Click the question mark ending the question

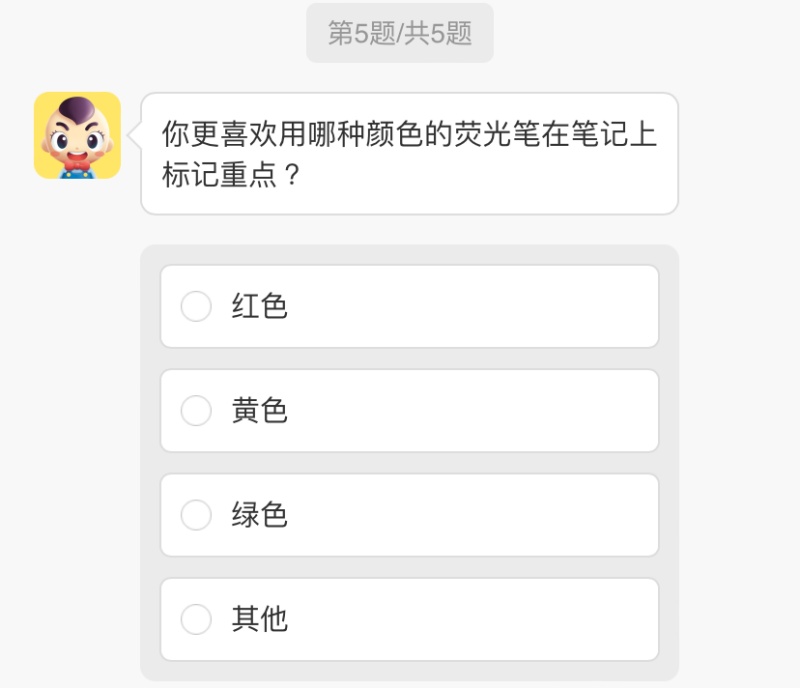[x=293, y=177]
